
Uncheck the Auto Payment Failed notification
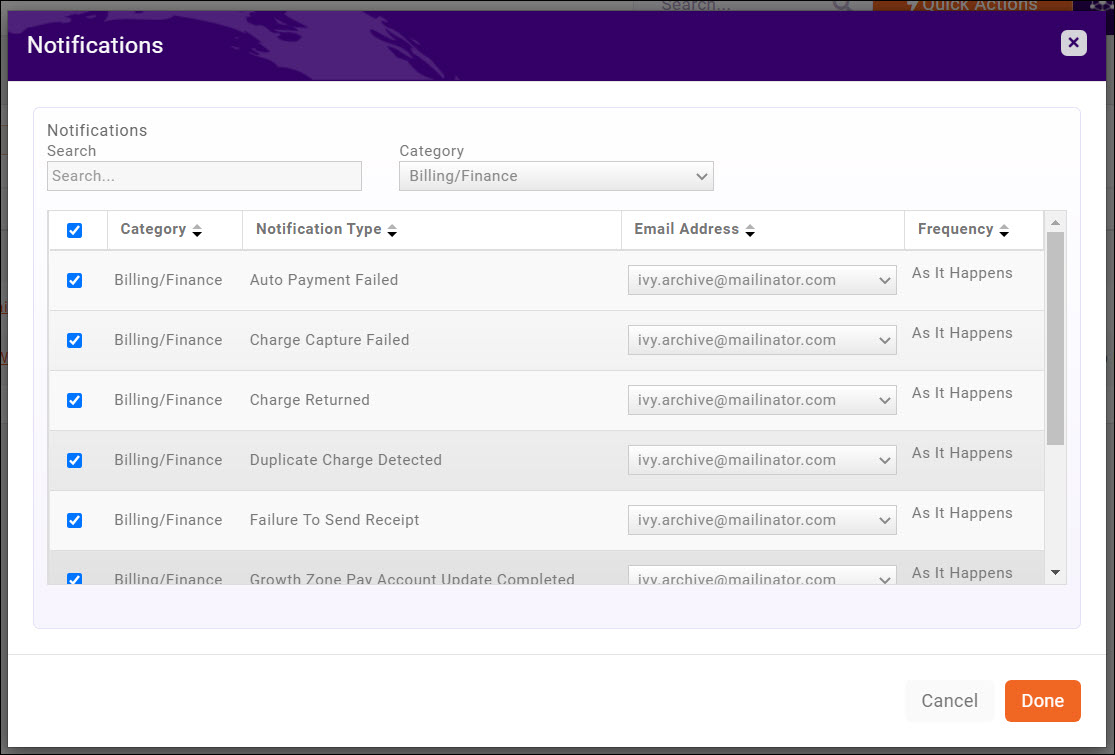(x=75, y=280)
